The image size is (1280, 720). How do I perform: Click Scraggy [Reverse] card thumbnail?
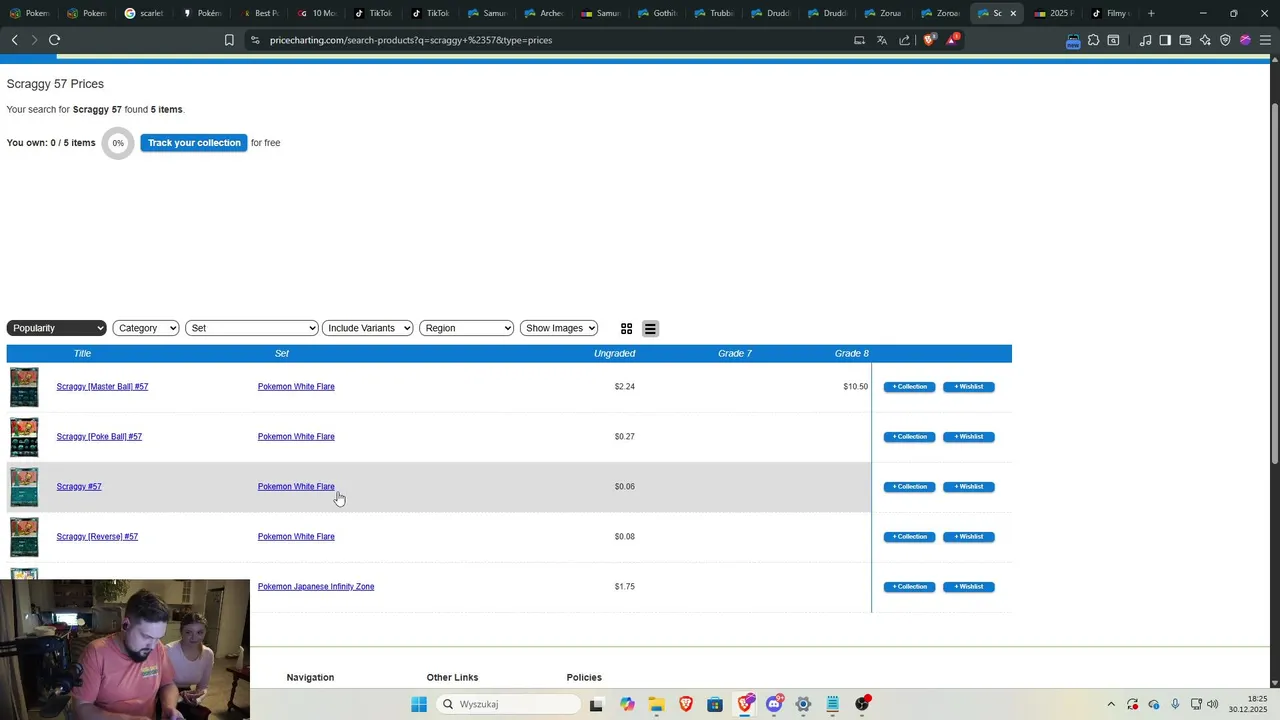(24, 537)
